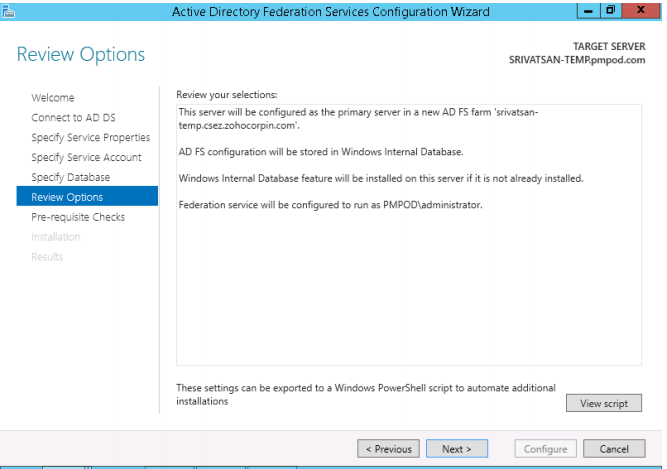Close the AD FS Configuration Wizard
The image size is (667, 469).
click(640, 10)
